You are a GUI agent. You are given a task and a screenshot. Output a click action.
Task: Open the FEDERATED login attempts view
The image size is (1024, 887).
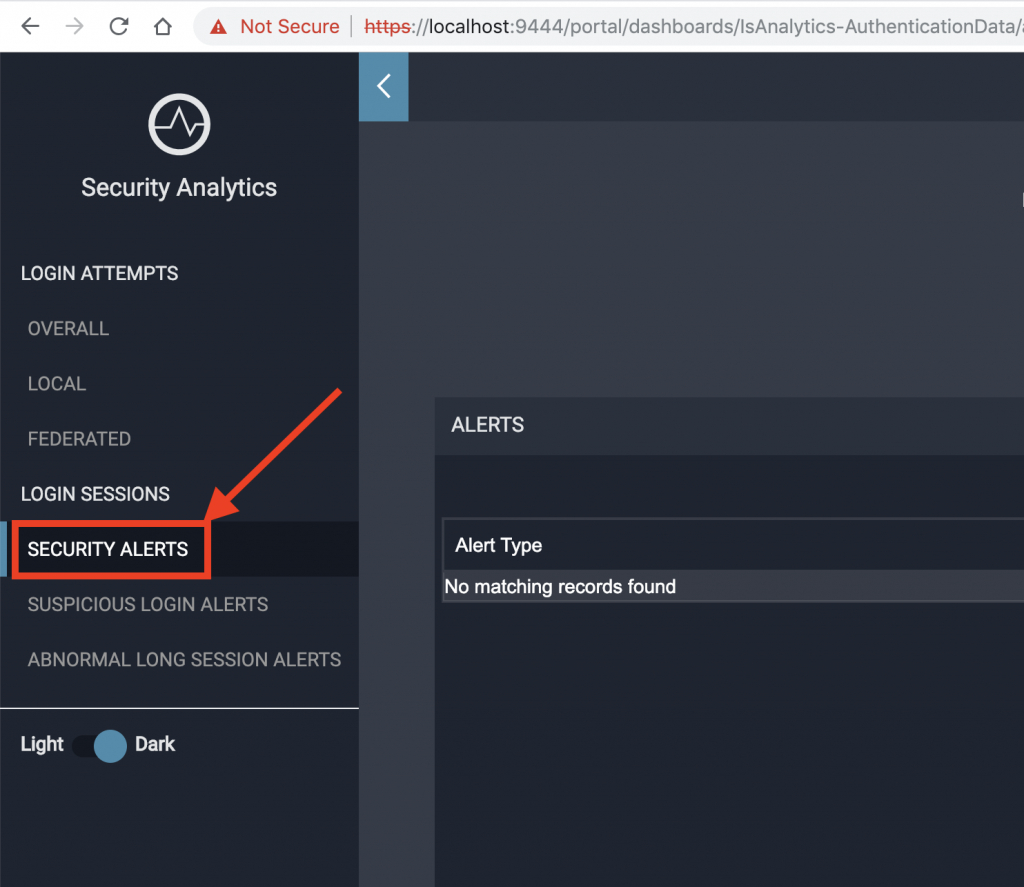[x=79, y=439]
